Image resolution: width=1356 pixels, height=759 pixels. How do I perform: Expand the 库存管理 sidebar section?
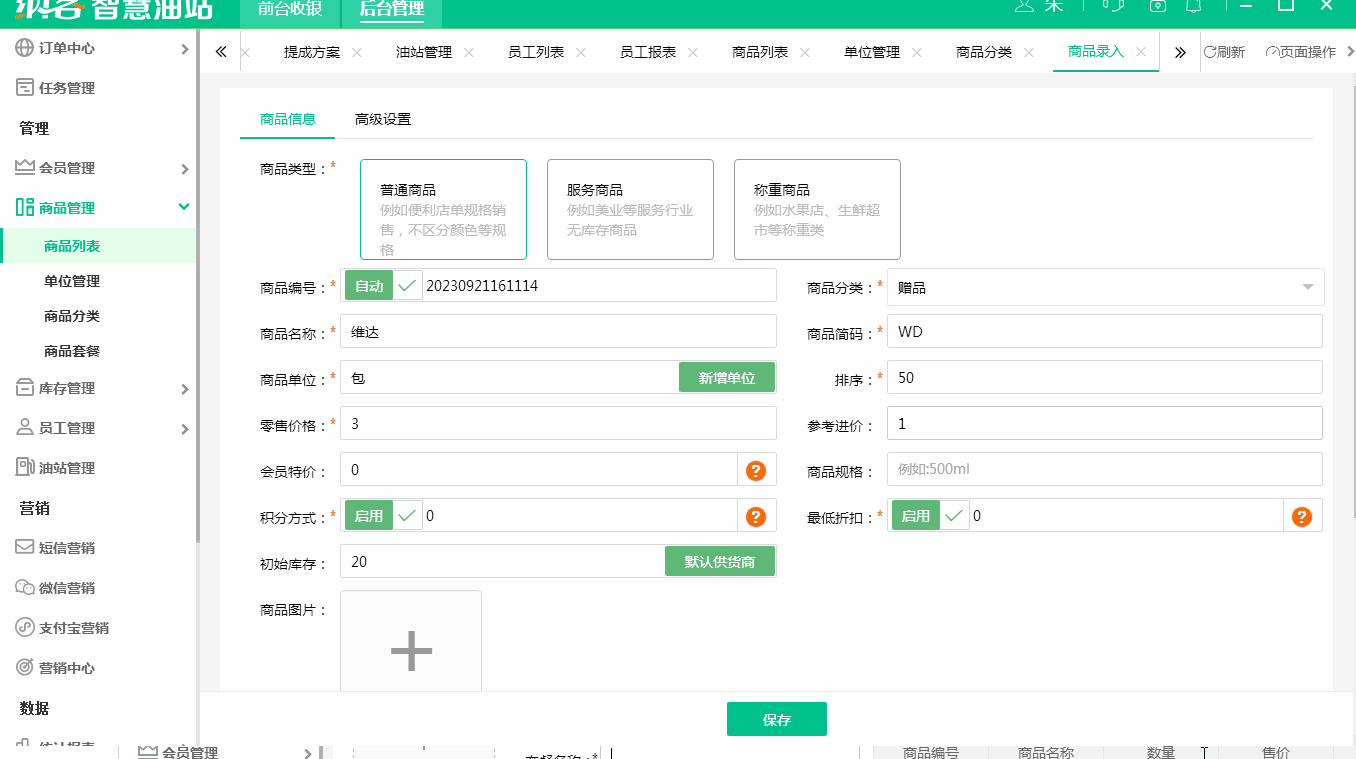pyautogui.click(x=62, y=387)
